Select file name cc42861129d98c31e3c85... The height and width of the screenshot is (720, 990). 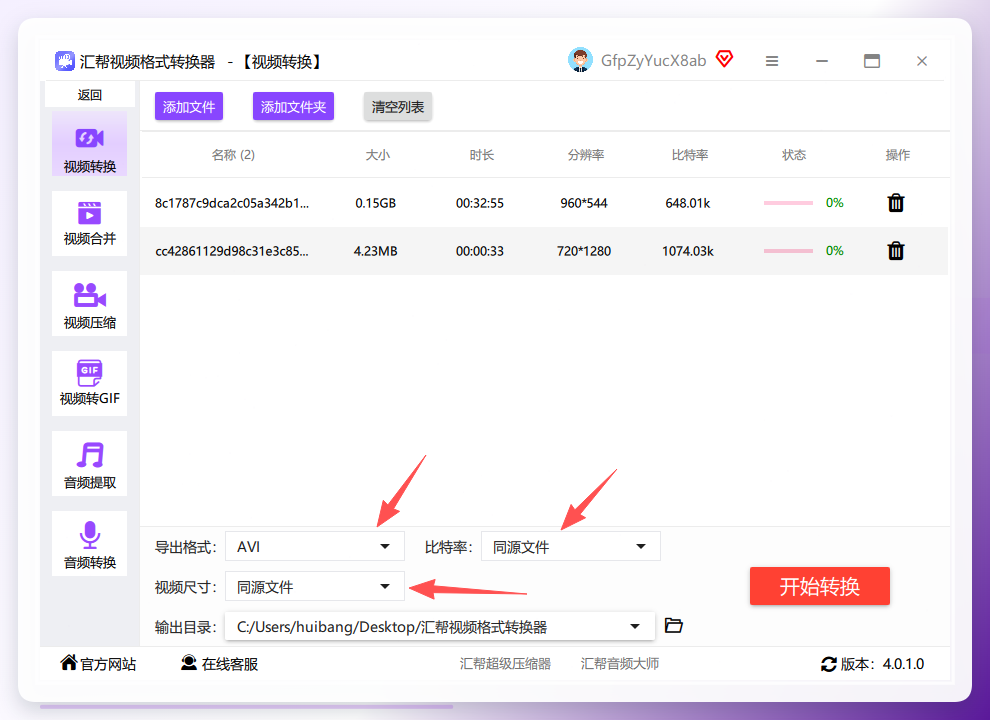click(232, 251)
